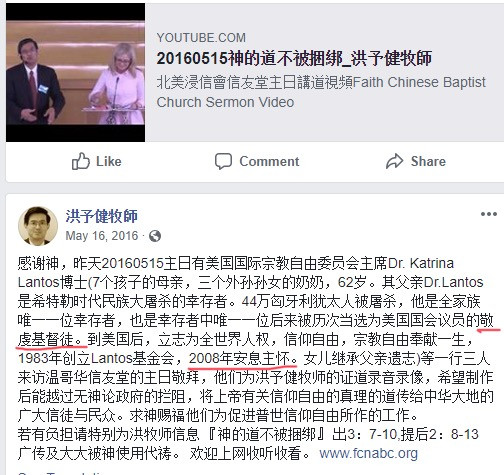This screenshot has width=504, height=475.
Task: Click the Faith Chinese Baptist Church description
Action: pyautogui.click(x=321, y=92)
